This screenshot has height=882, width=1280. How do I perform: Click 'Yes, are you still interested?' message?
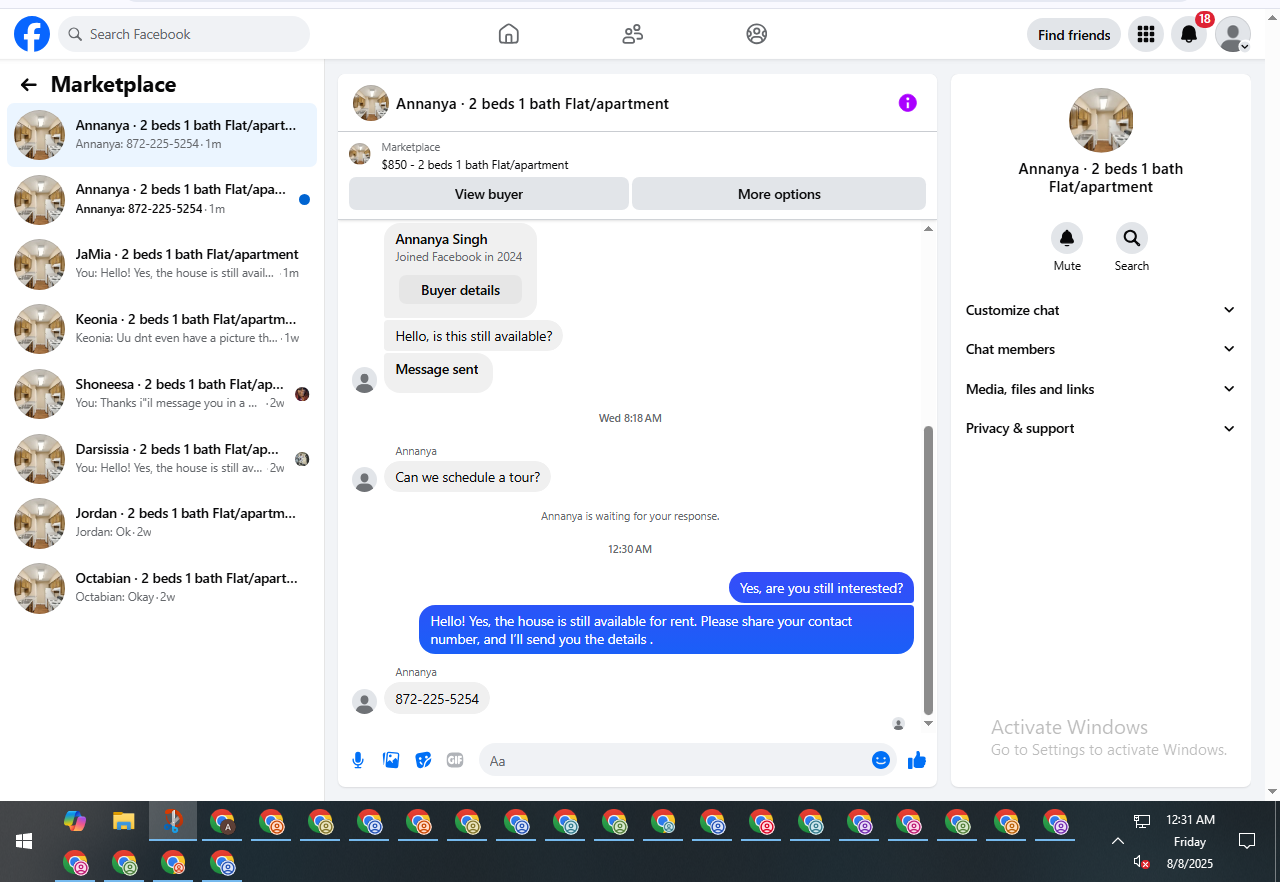click(821, 588)
